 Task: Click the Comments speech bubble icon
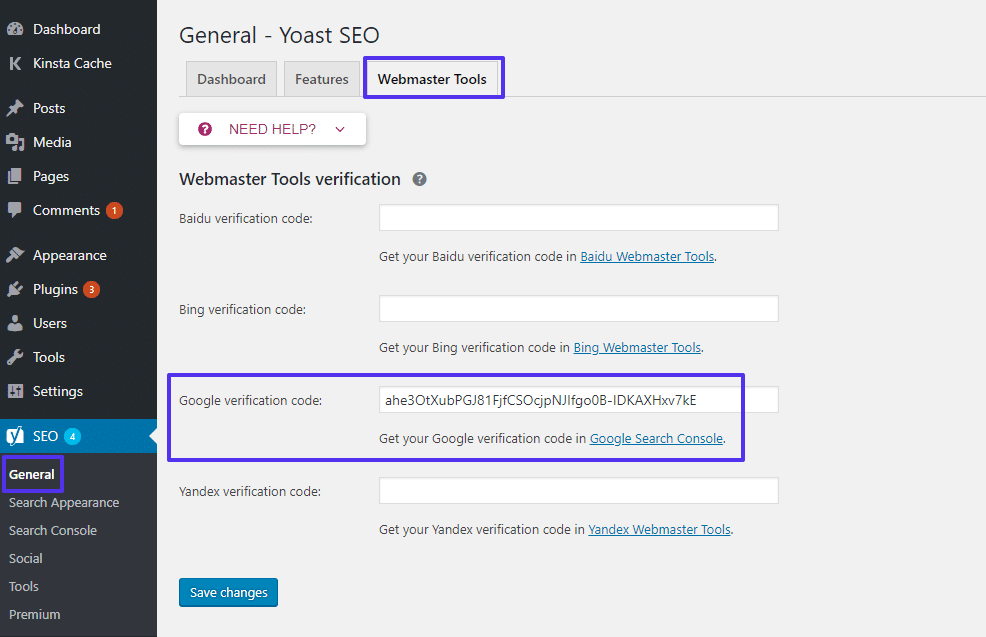15,210
